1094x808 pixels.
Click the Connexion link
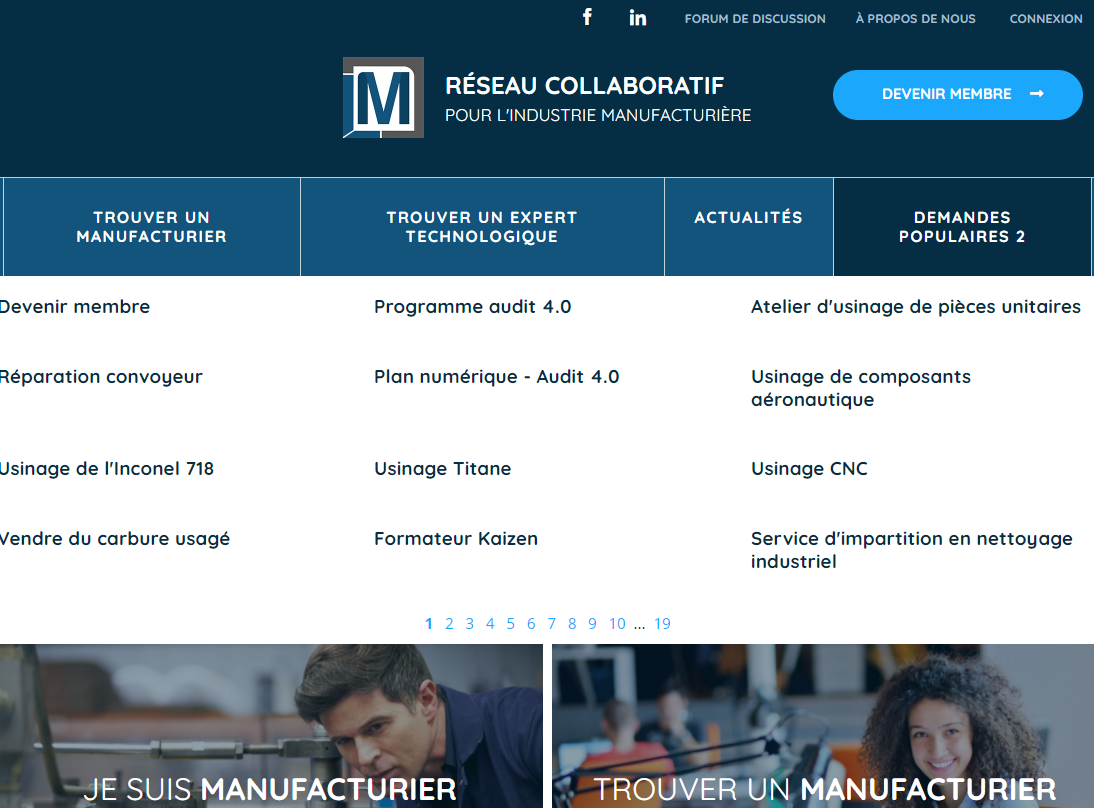(1045, 19)
